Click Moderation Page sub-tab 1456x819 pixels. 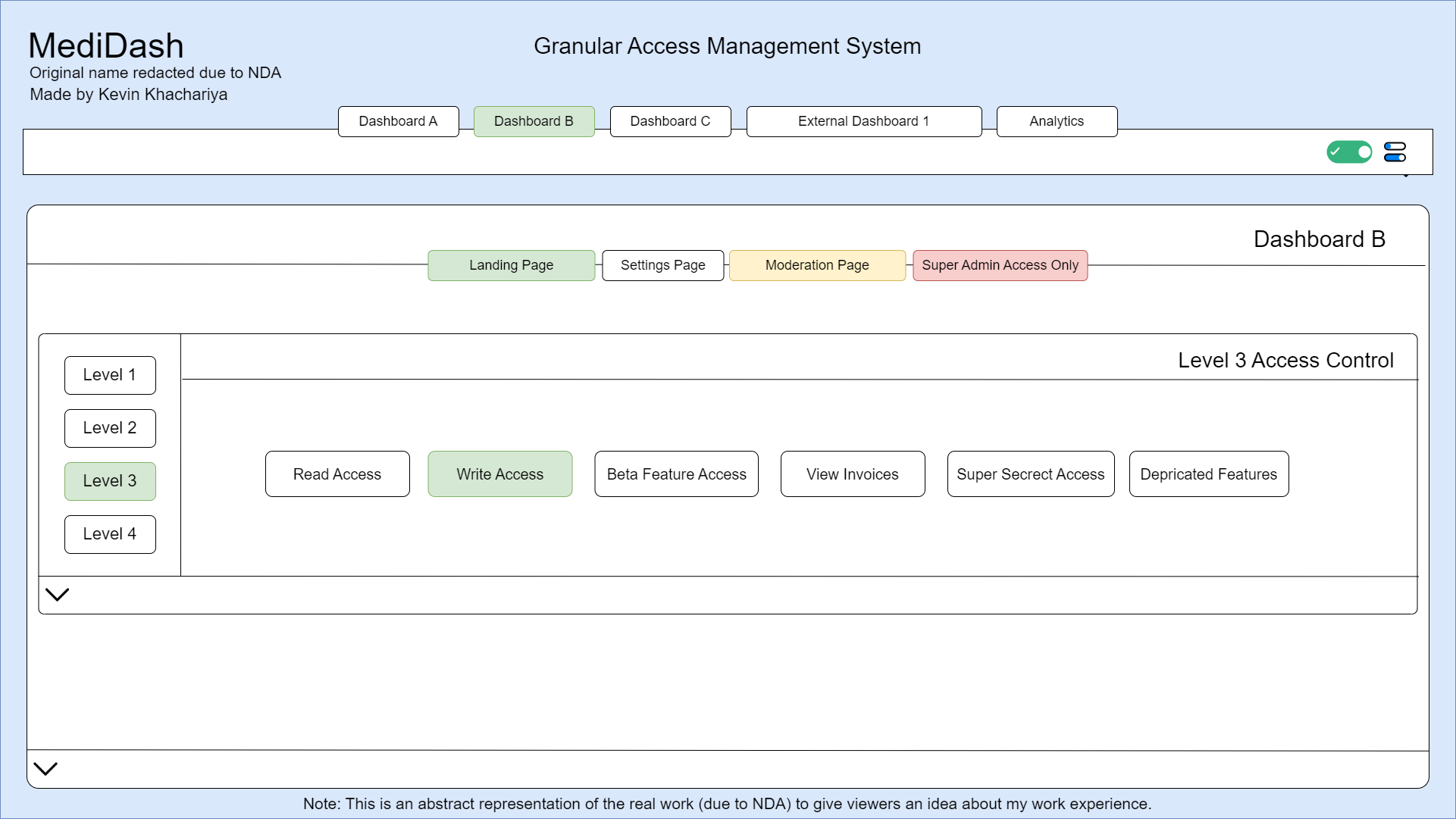(817, 265)
